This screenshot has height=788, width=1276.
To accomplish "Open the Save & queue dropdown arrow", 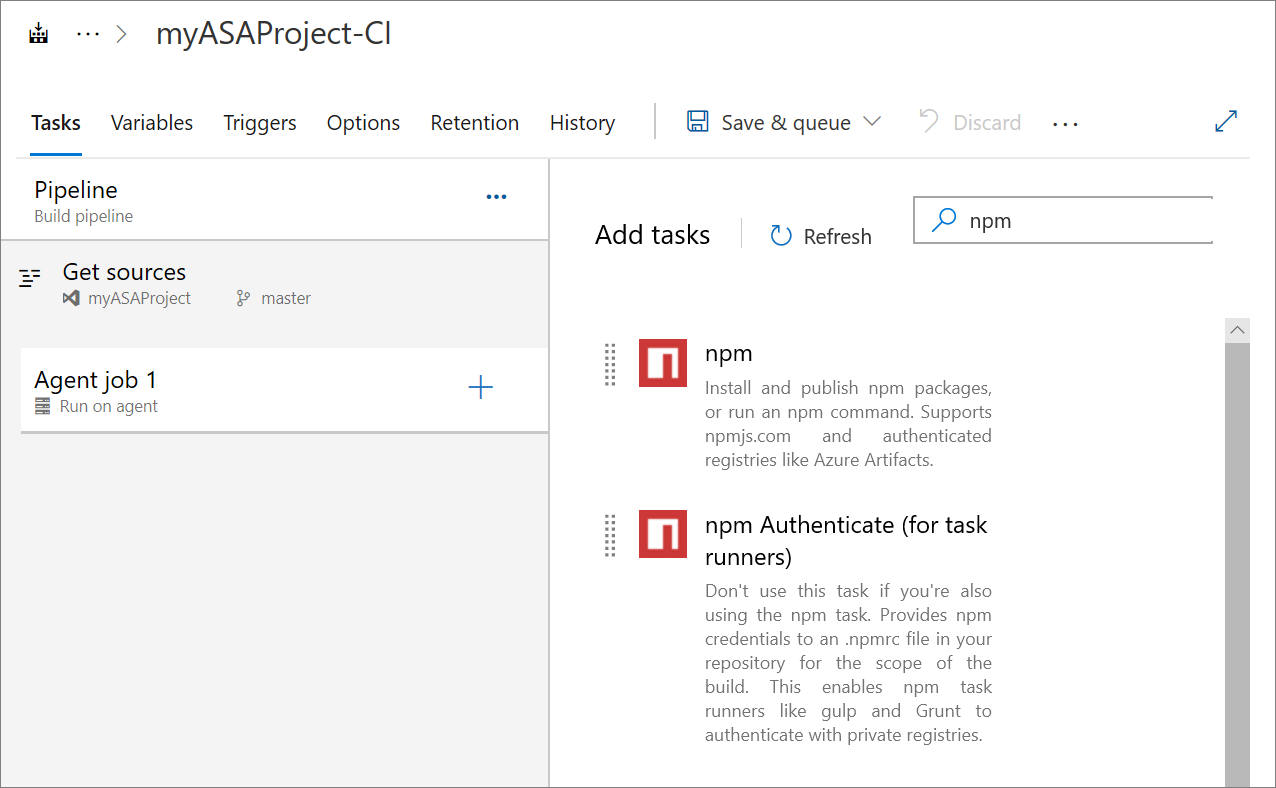I will pyautogui.click(x=872, y=122).
